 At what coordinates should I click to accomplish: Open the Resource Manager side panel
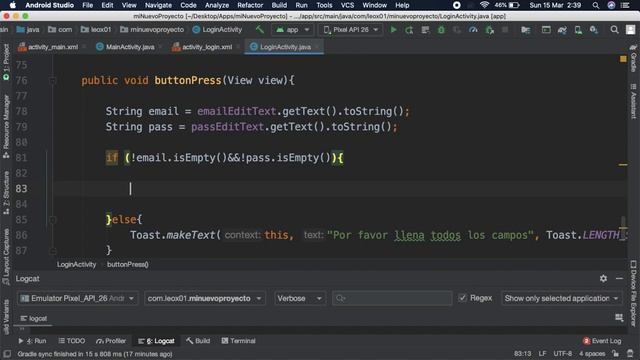coord(6,127)
